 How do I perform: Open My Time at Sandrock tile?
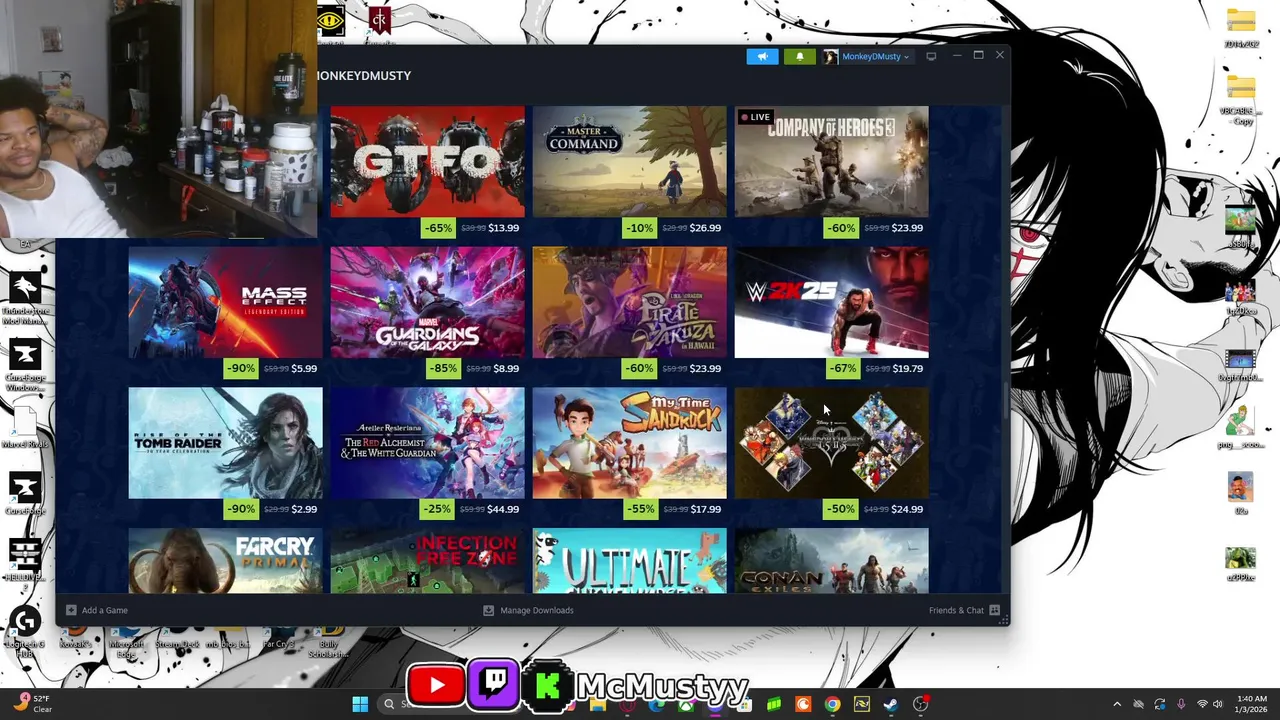point(629,443)
